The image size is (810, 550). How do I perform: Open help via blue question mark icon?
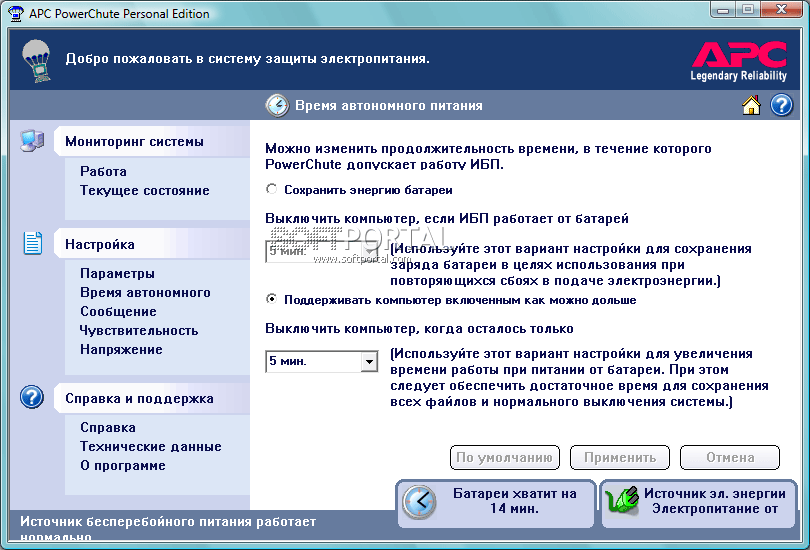[x=782, y=105]
